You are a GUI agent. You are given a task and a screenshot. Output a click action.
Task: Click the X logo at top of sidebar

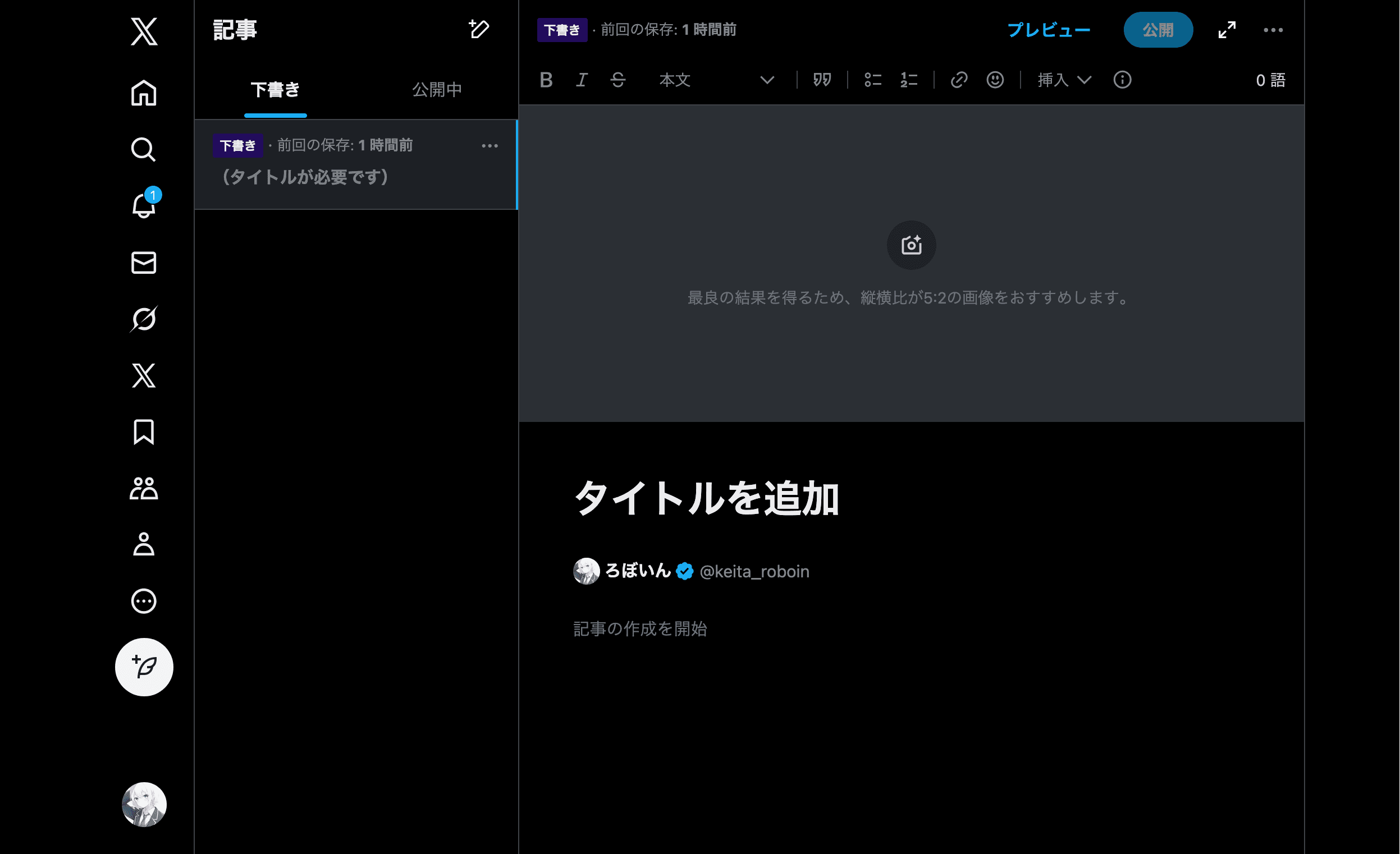[144, 31]
